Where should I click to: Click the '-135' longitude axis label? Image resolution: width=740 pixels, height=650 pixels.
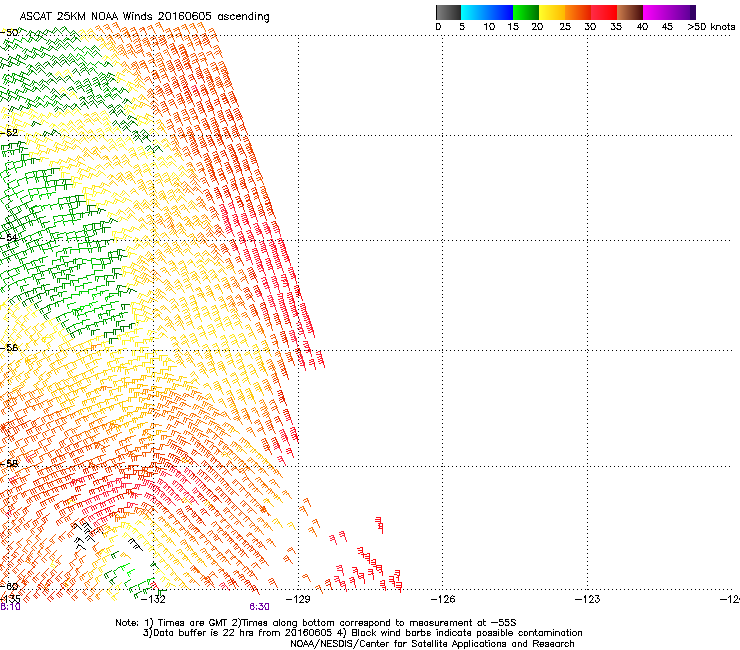(10, 599)
